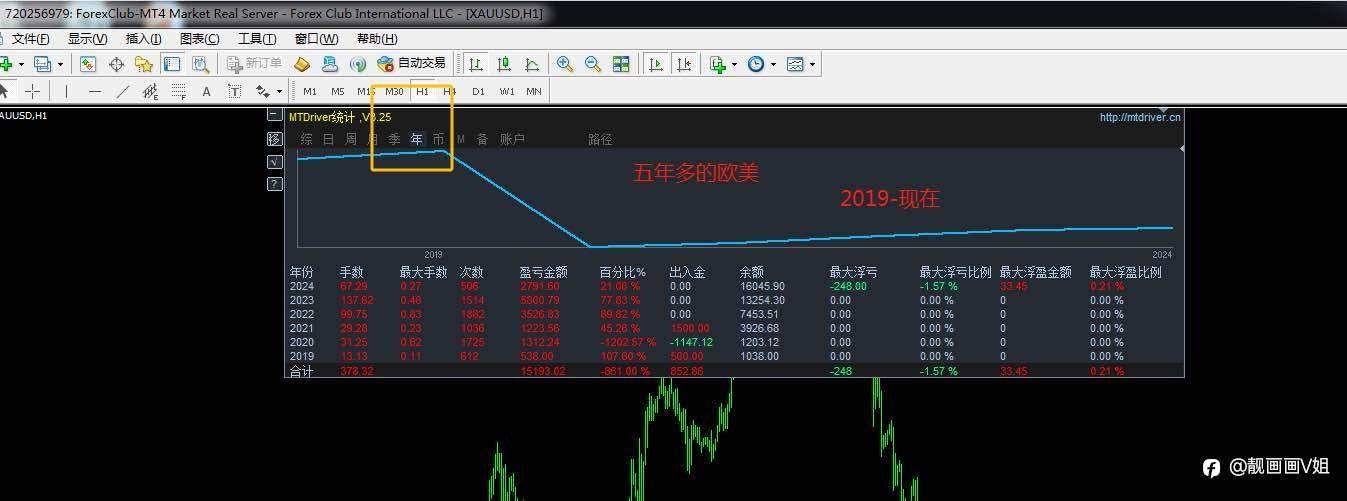Image resolution: width=1347 pixels, height=501 pixels.
Task: Expand the templates dropdown arrow
Action: [812, 64]
